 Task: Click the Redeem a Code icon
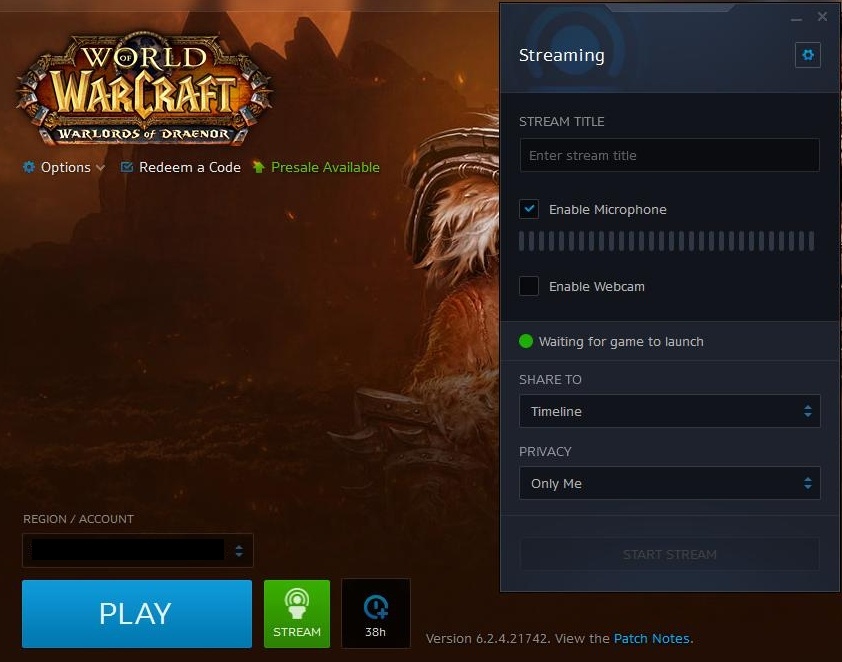127,167
